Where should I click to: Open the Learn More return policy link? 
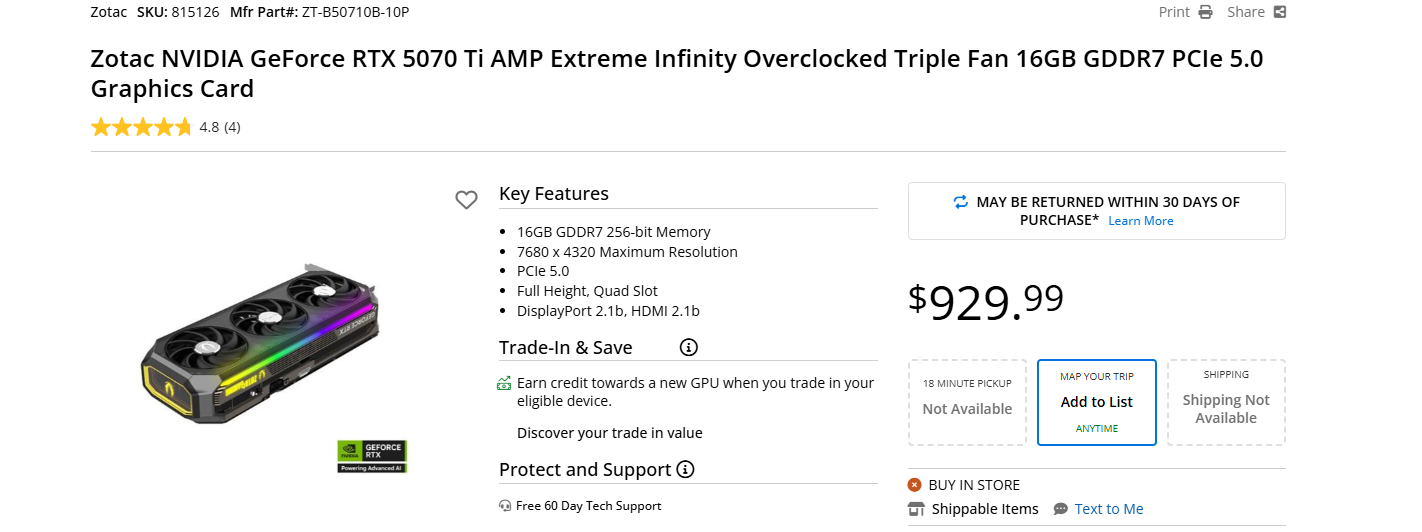click(1140, 221)
